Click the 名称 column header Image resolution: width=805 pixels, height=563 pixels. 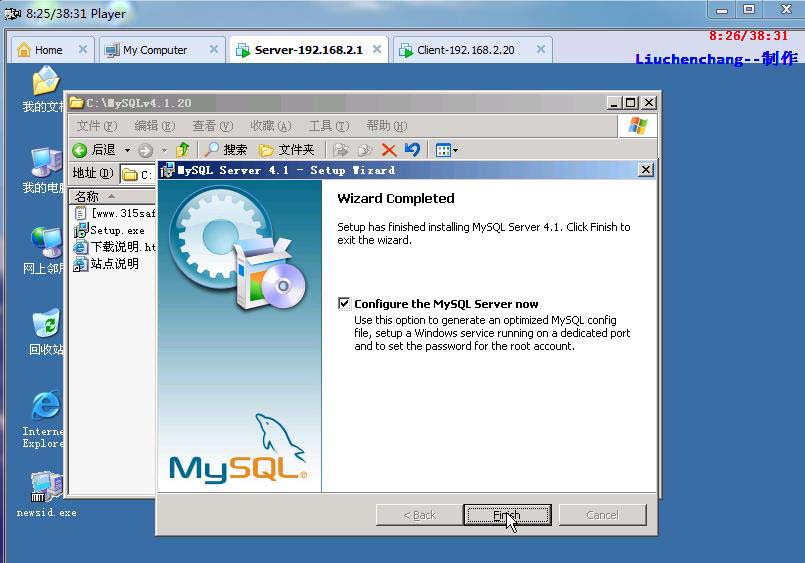[112, 196]
